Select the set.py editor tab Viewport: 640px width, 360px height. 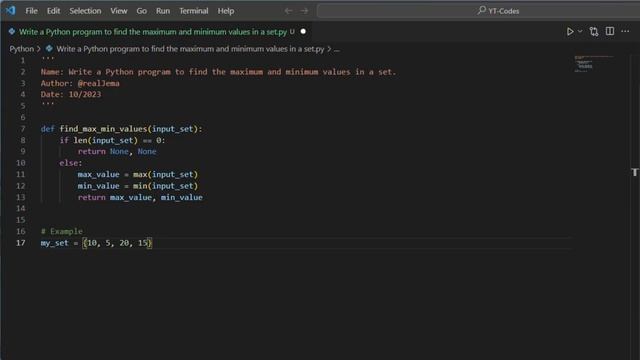pos(157,31)
